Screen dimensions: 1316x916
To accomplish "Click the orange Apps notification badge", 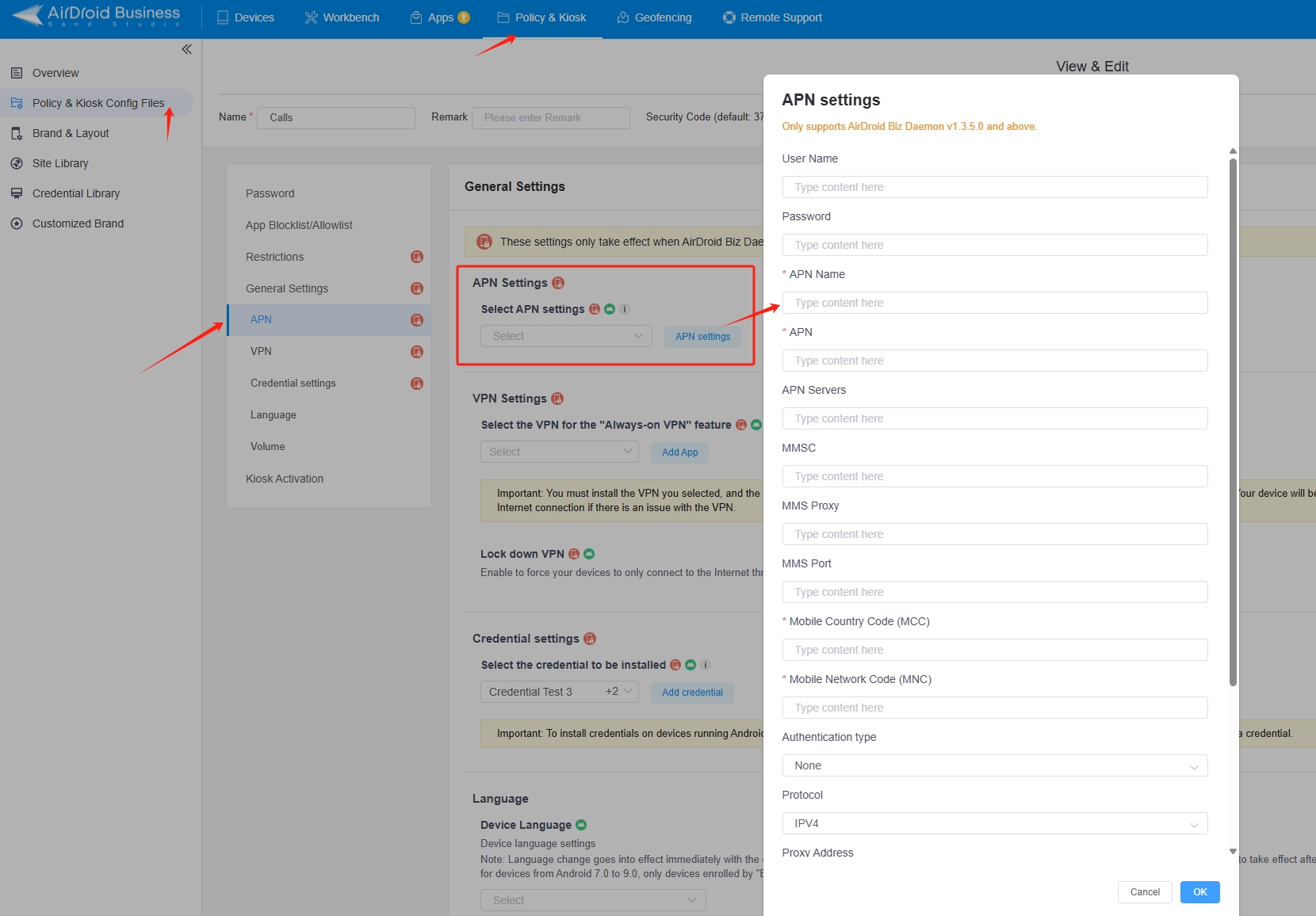I will click(464, 17).
